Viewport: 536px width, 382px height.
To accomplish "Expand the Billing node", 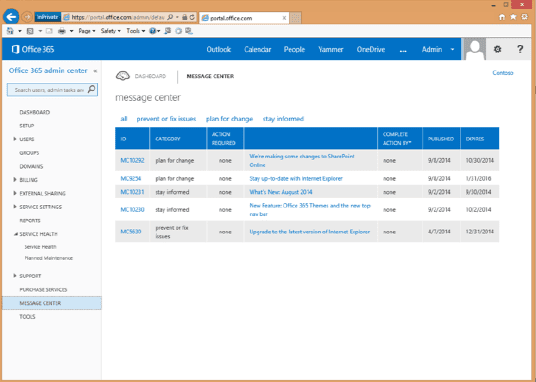I will click(15, 180).
